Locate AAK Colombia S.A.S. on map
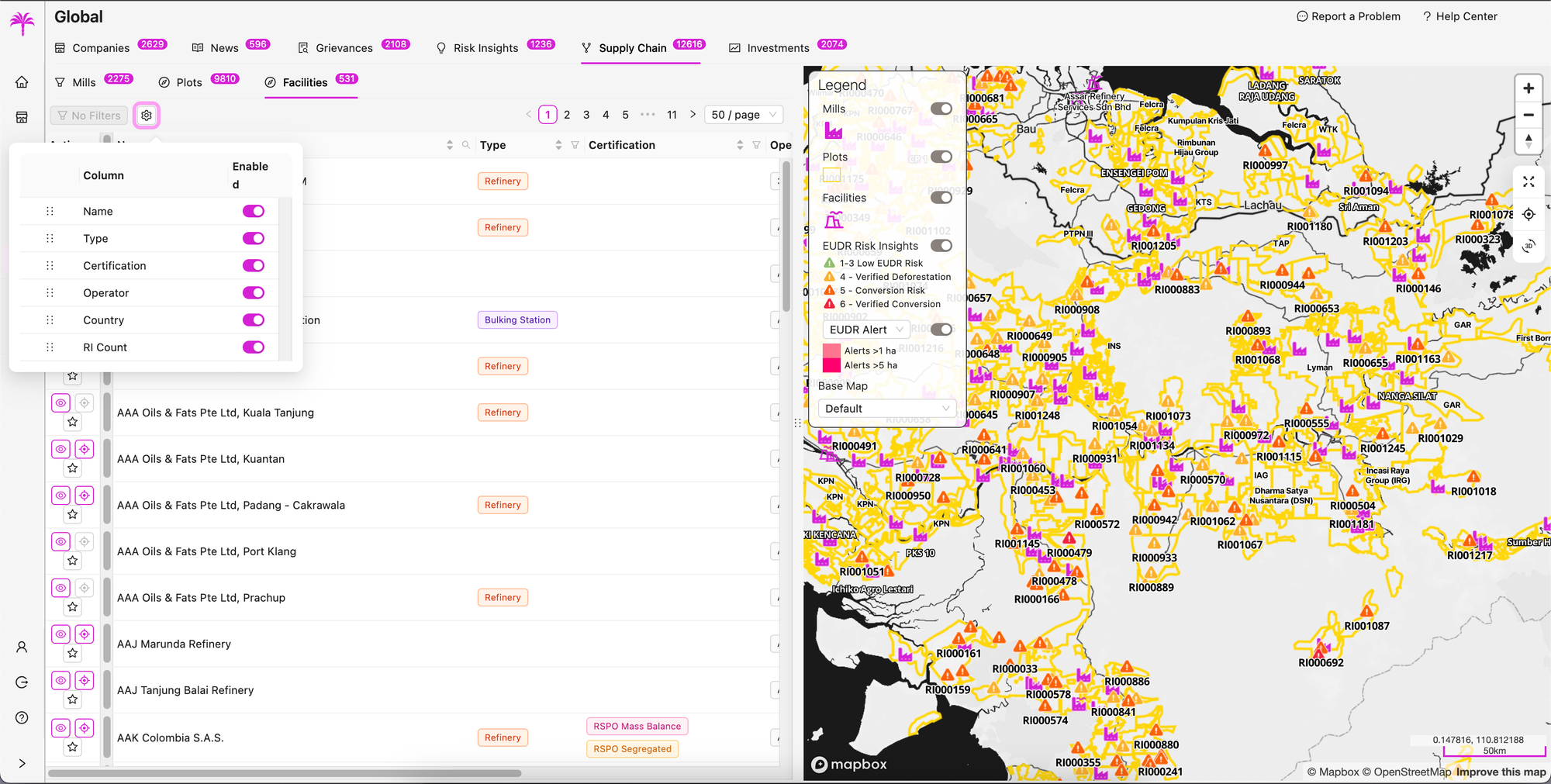 [85, 727]
